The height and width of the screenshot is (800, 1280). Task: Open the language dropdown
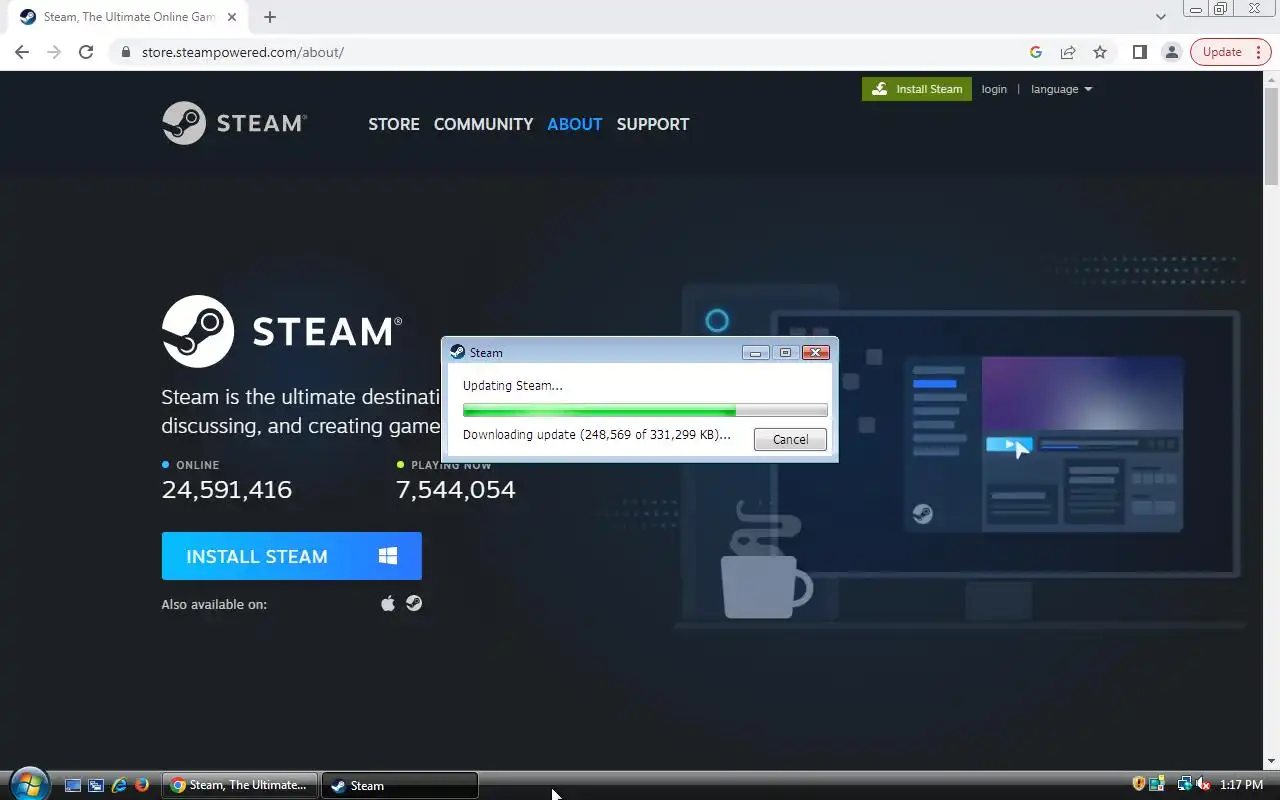tap(1061, 89)
